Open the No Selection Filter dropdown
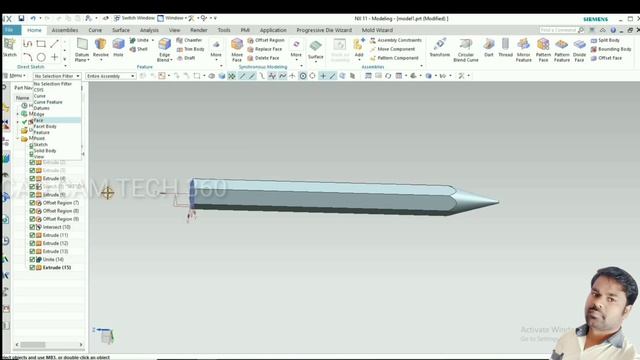The image size is (640, 360). (57, 76)
